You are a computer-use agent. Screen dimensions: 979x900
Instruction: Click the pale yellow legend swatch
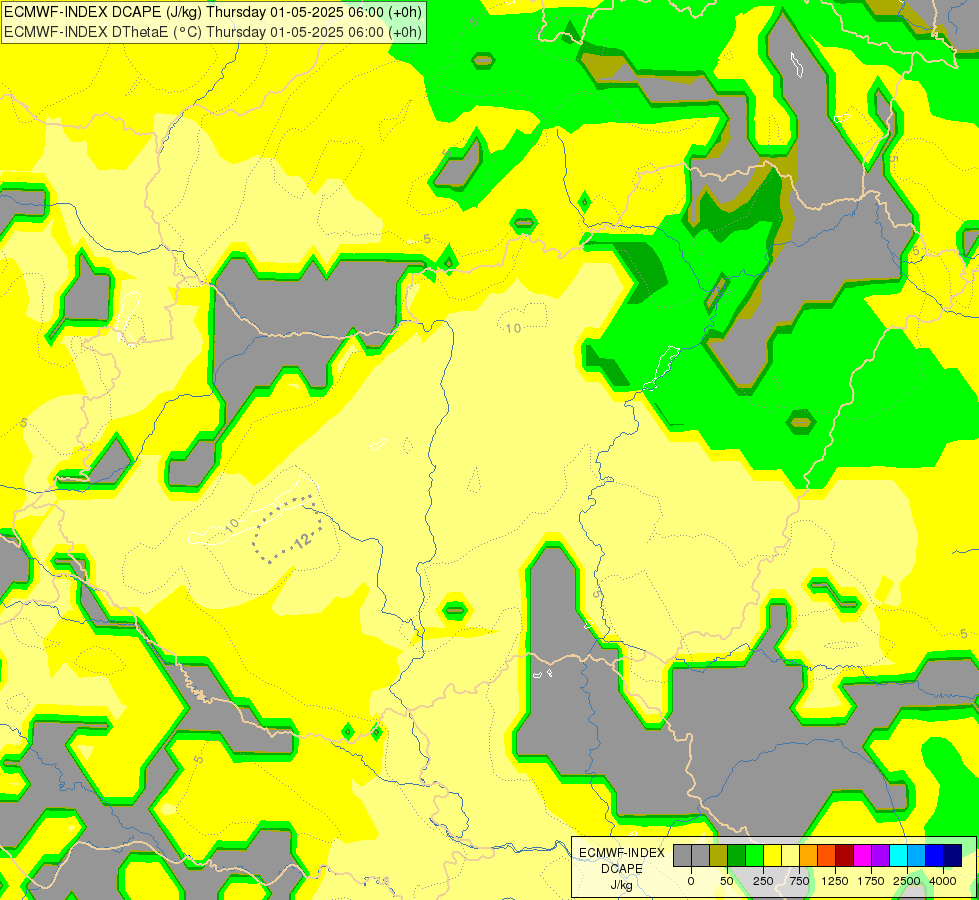[x=791, y=856]
